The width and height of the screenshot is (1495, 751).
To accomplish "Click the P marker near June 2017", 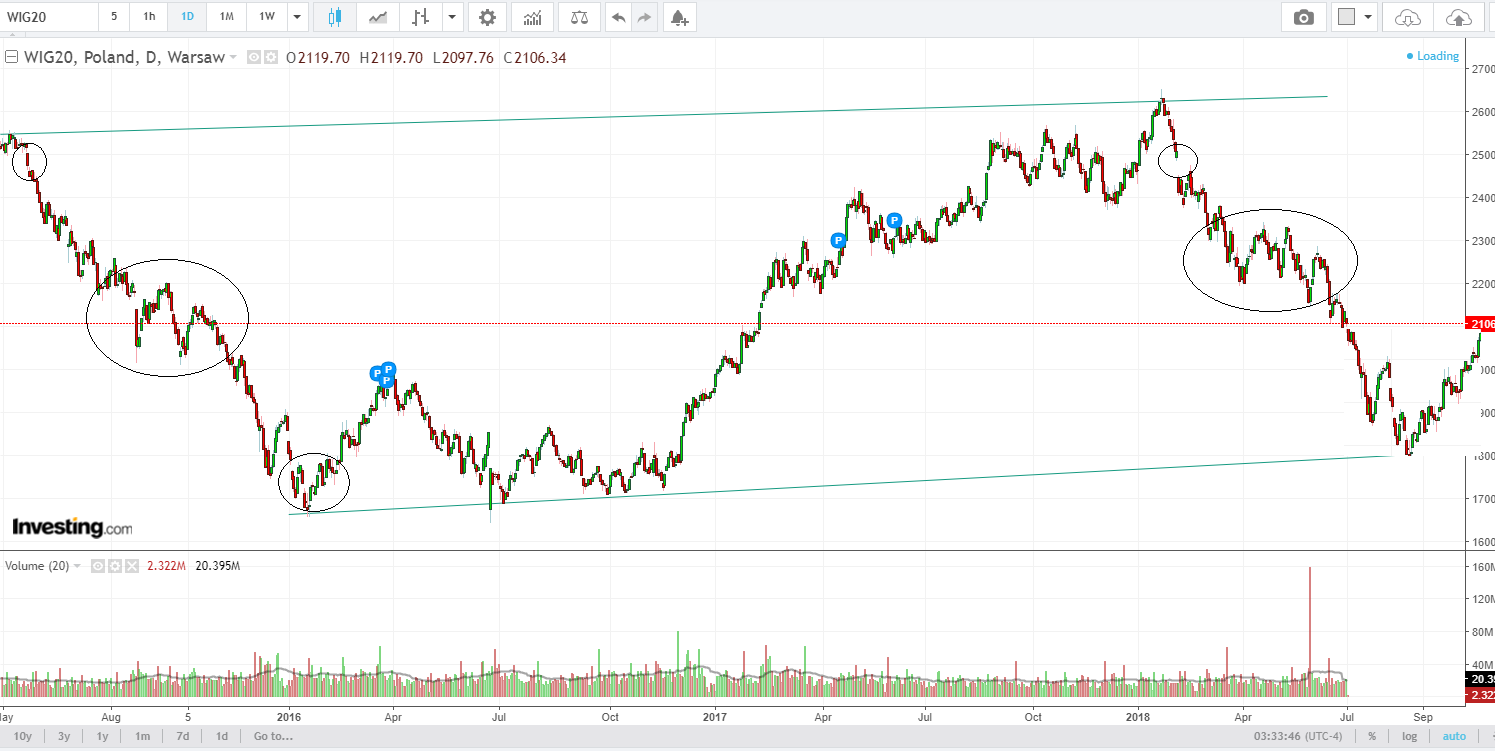I will 895,220.
